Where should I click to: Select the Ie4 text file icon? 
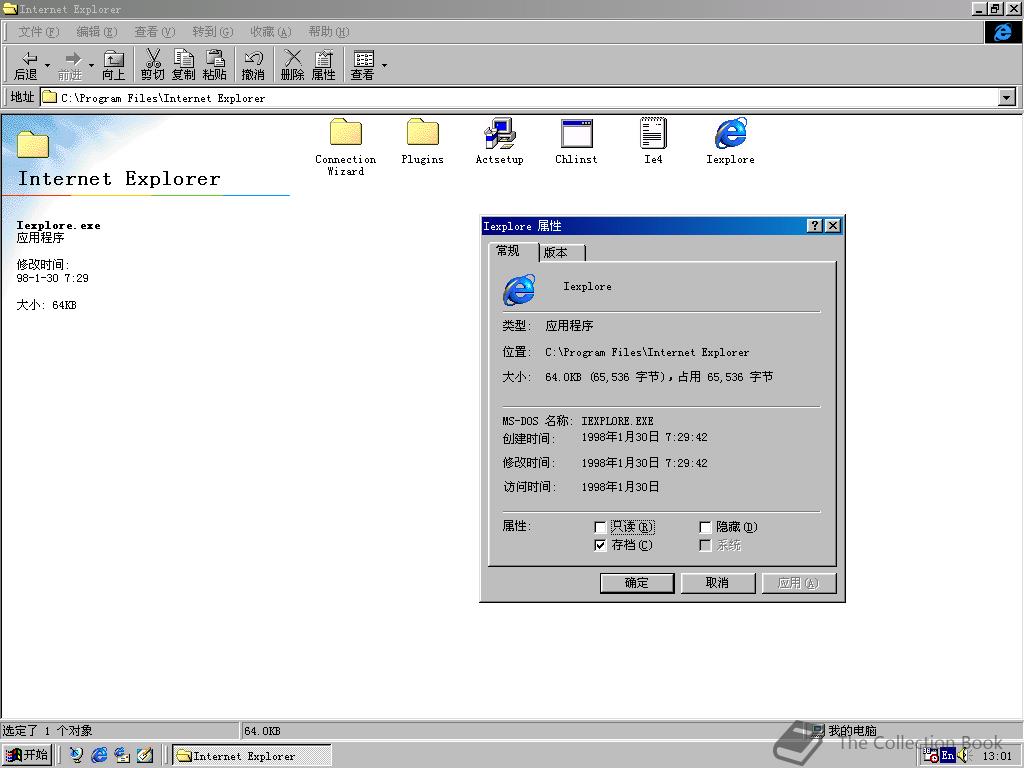[653, 141]
